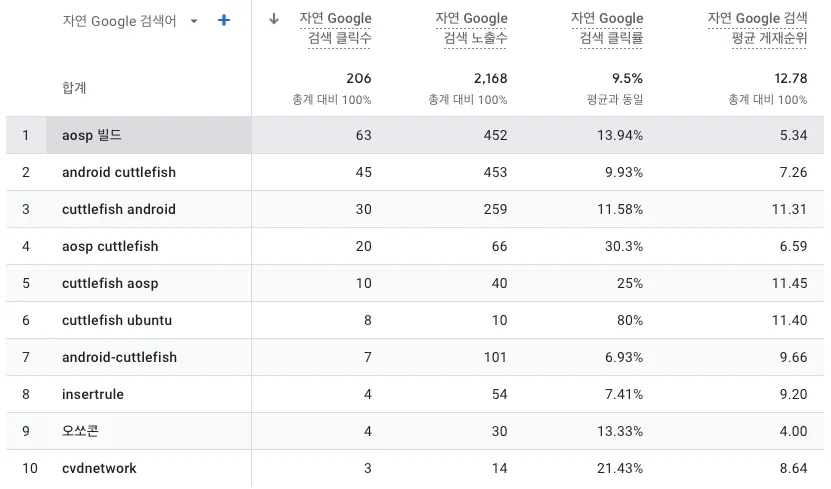The image size is (831, 489).
Task: Click the blue plus add-dimension icon
Action: coord(224,21)
